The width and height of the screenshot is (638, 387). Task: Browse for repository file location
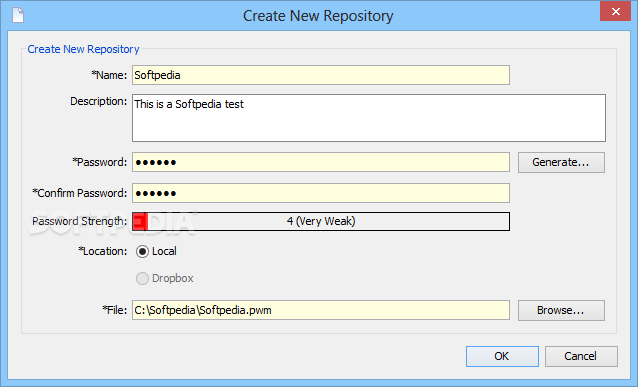click(561, 310)
